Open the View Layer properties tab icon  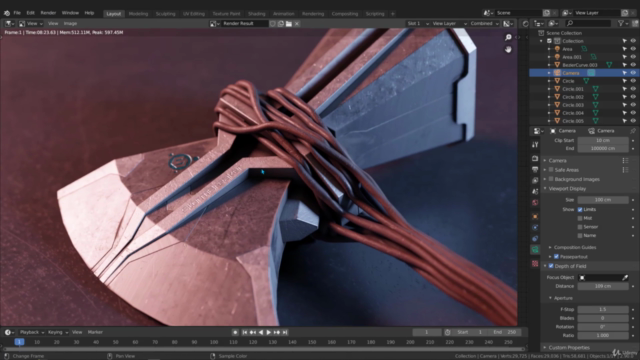tap(535, 180)
